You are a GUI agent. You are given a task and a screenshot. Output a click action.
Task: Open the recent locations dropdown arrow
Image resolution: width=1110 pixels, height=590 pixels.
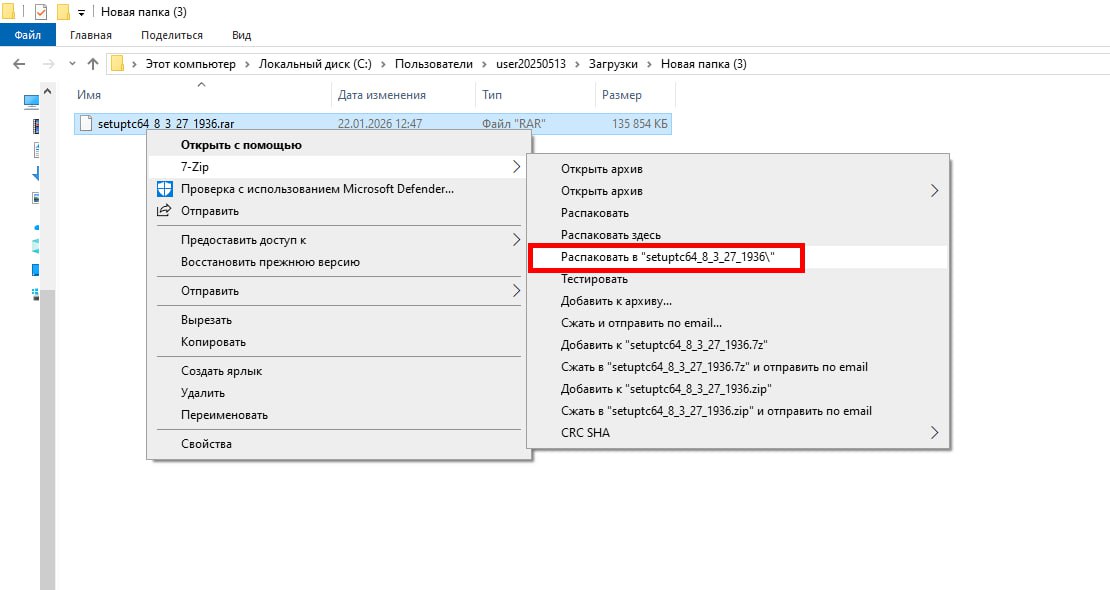point(71,64)
